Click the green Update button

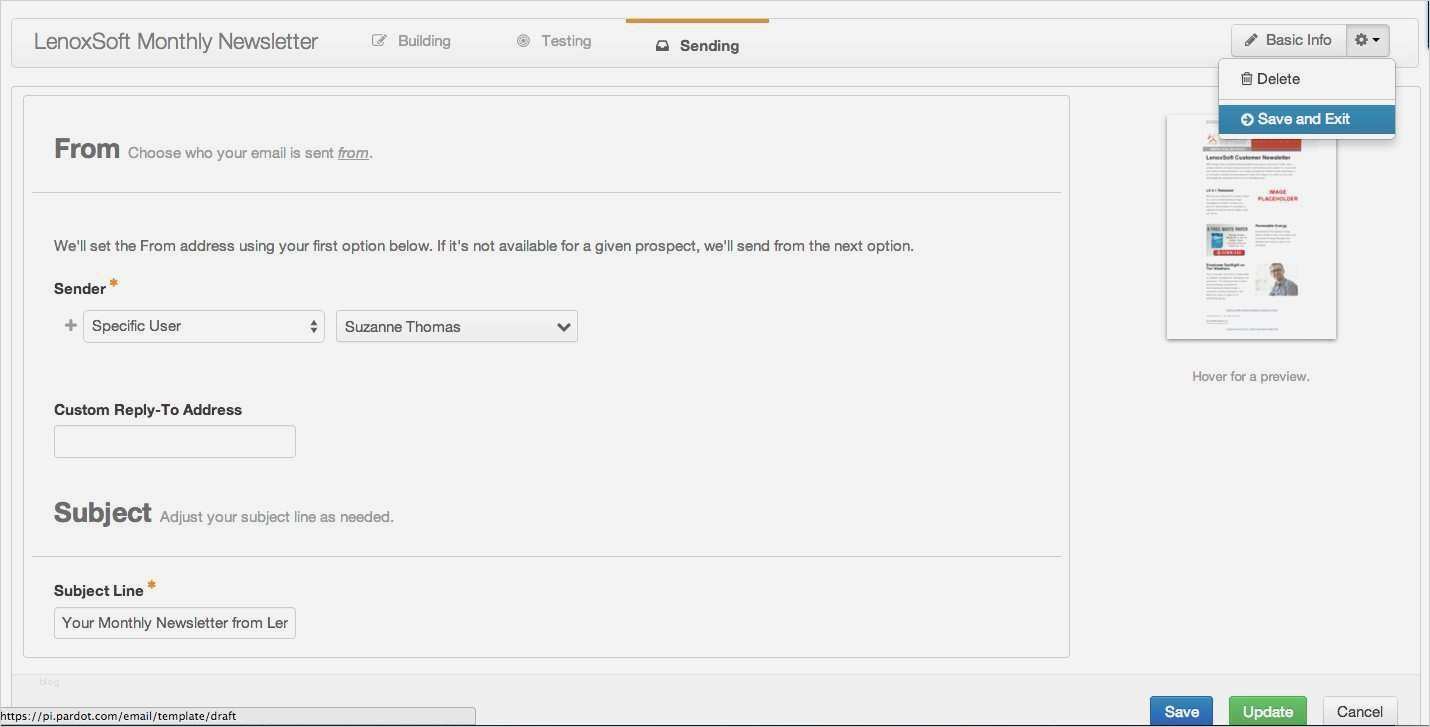[1268, 712]
